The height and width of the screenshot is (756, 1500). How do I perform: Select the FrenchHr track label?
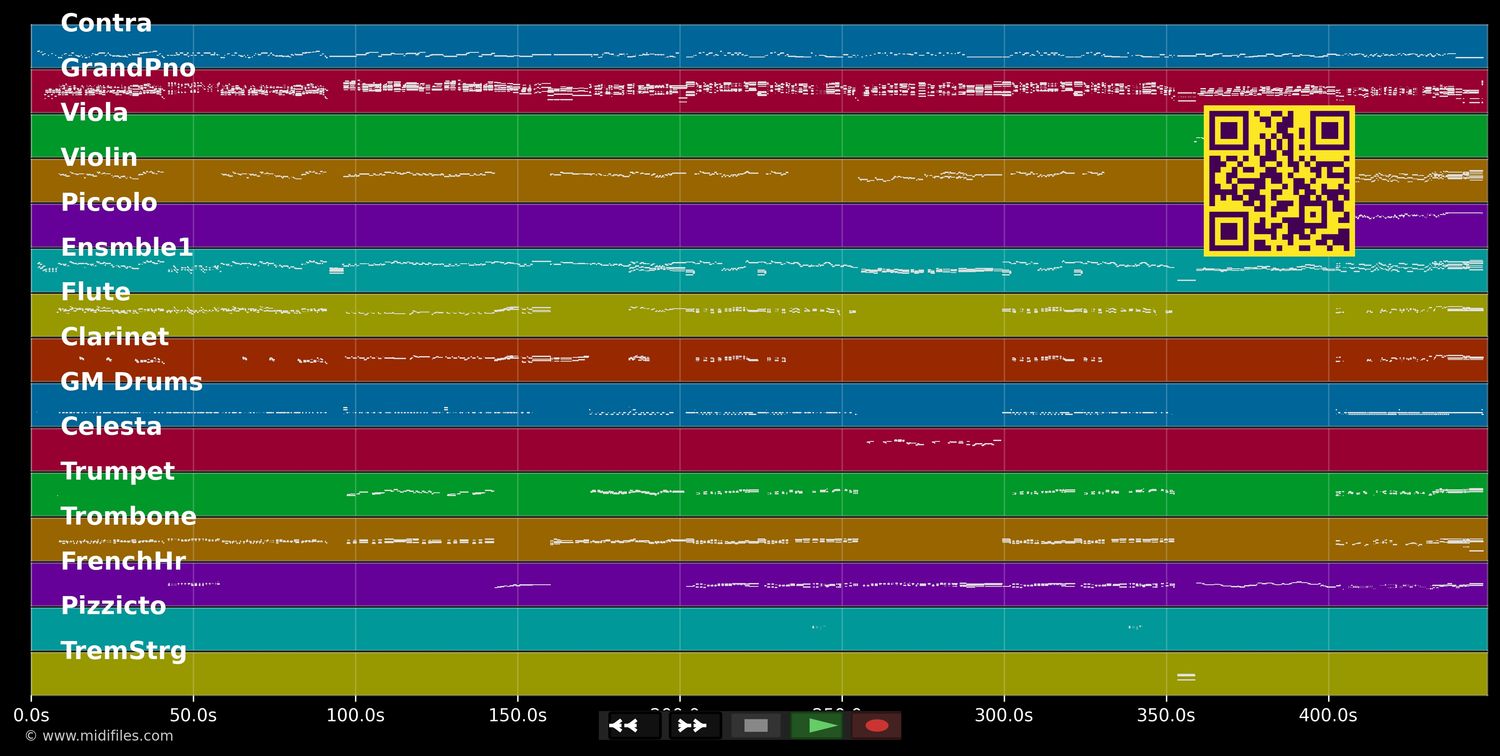click(123, 561)
